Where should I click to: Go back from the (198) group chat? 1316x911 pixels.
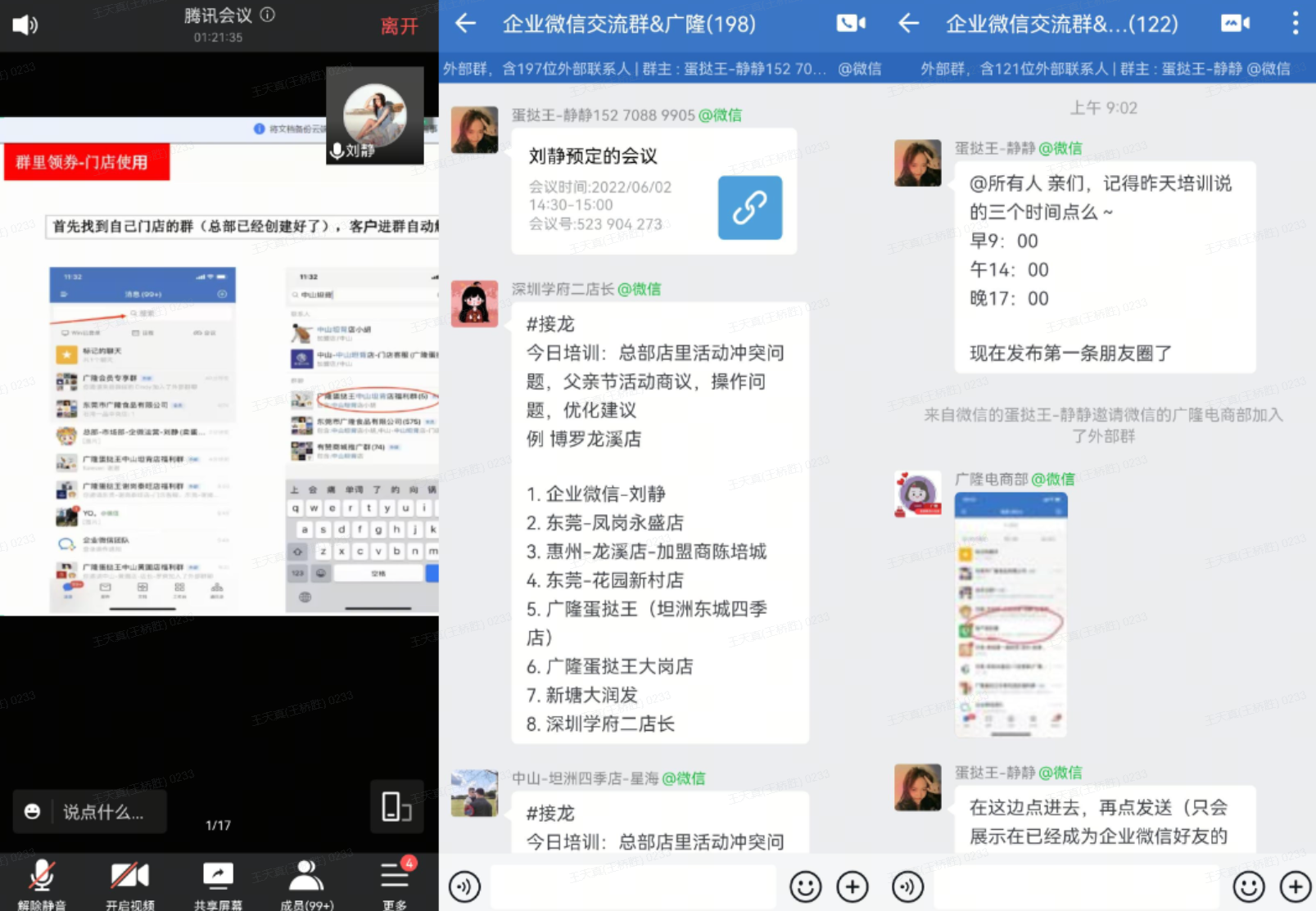466,24
